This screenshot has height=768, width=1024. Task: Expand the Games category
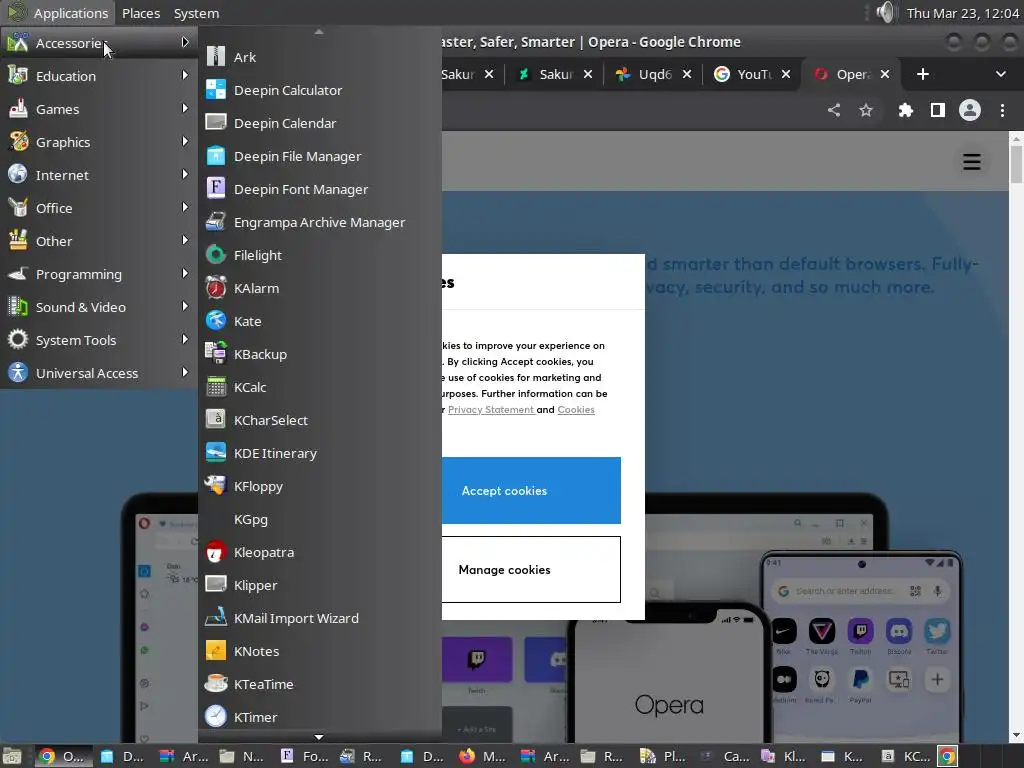coord(99,109)
